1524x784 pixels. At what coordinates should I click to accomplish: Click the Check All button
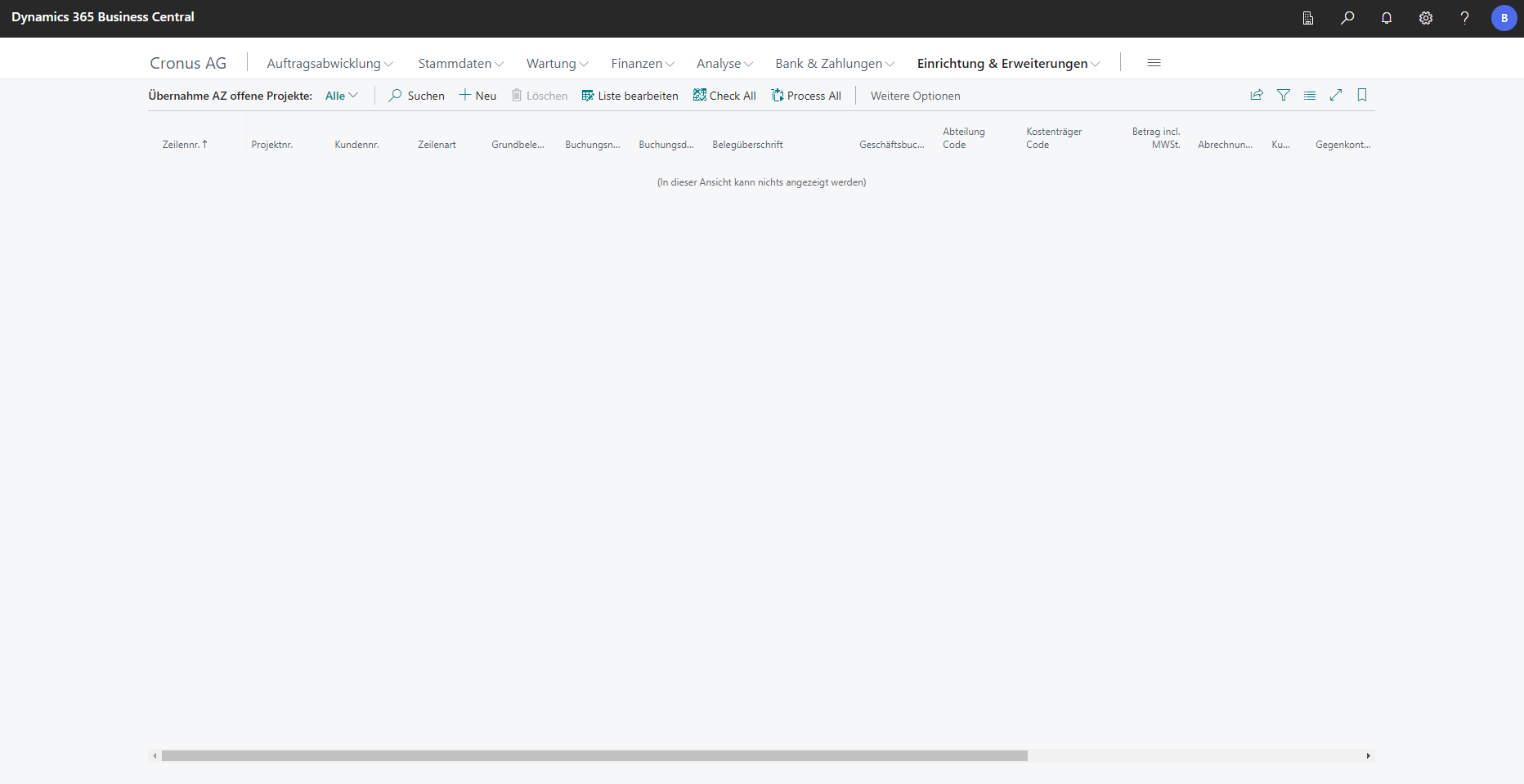724,96
